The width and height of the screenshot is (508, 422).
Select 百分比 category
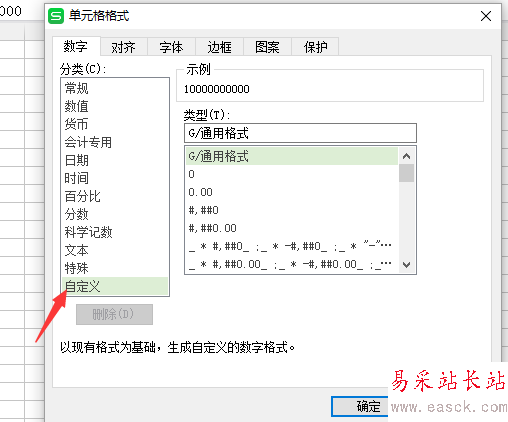click(x=115, y=196)
